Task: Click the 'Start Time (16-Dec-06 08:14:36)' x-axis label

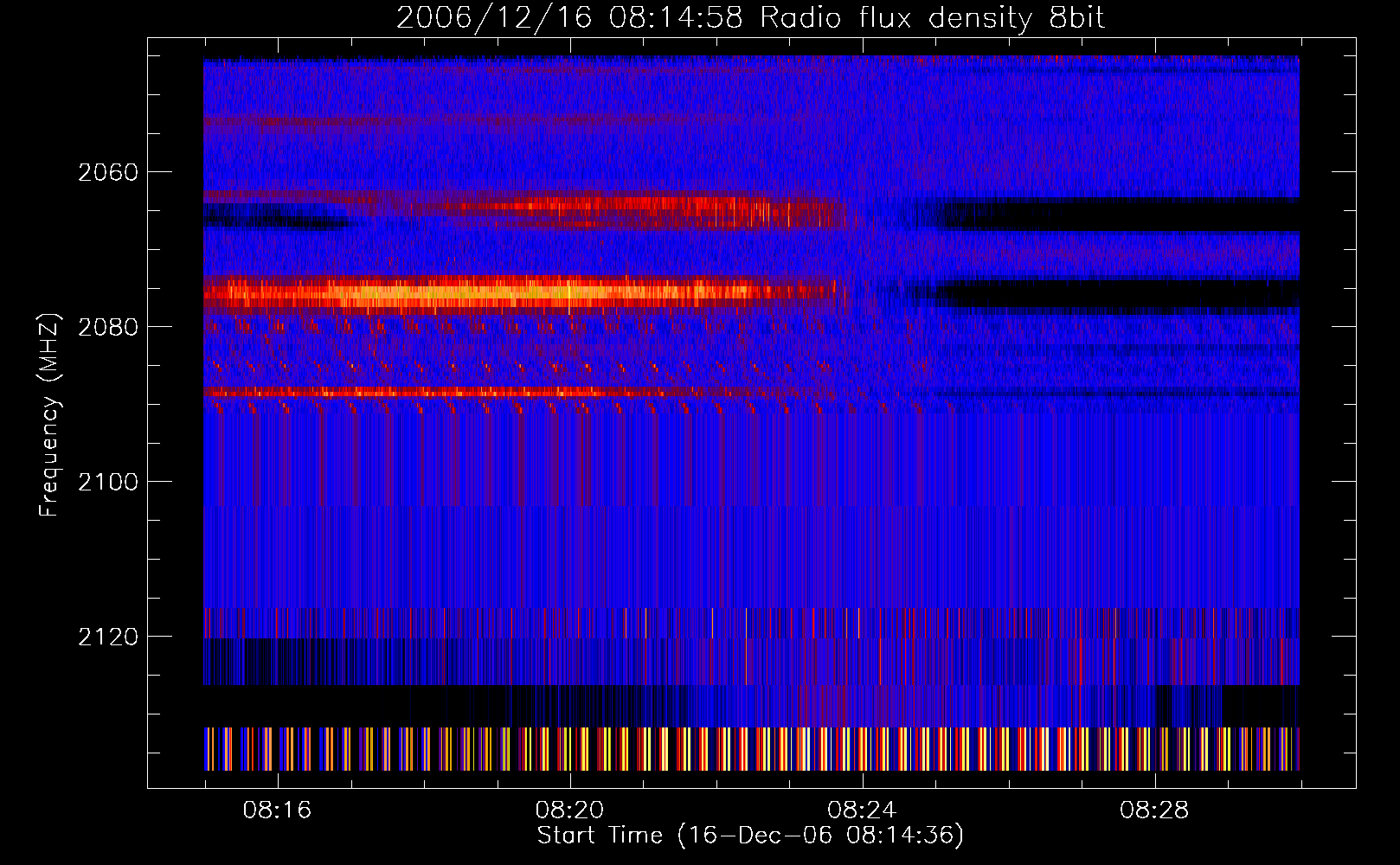Action: tap(750, 836)
